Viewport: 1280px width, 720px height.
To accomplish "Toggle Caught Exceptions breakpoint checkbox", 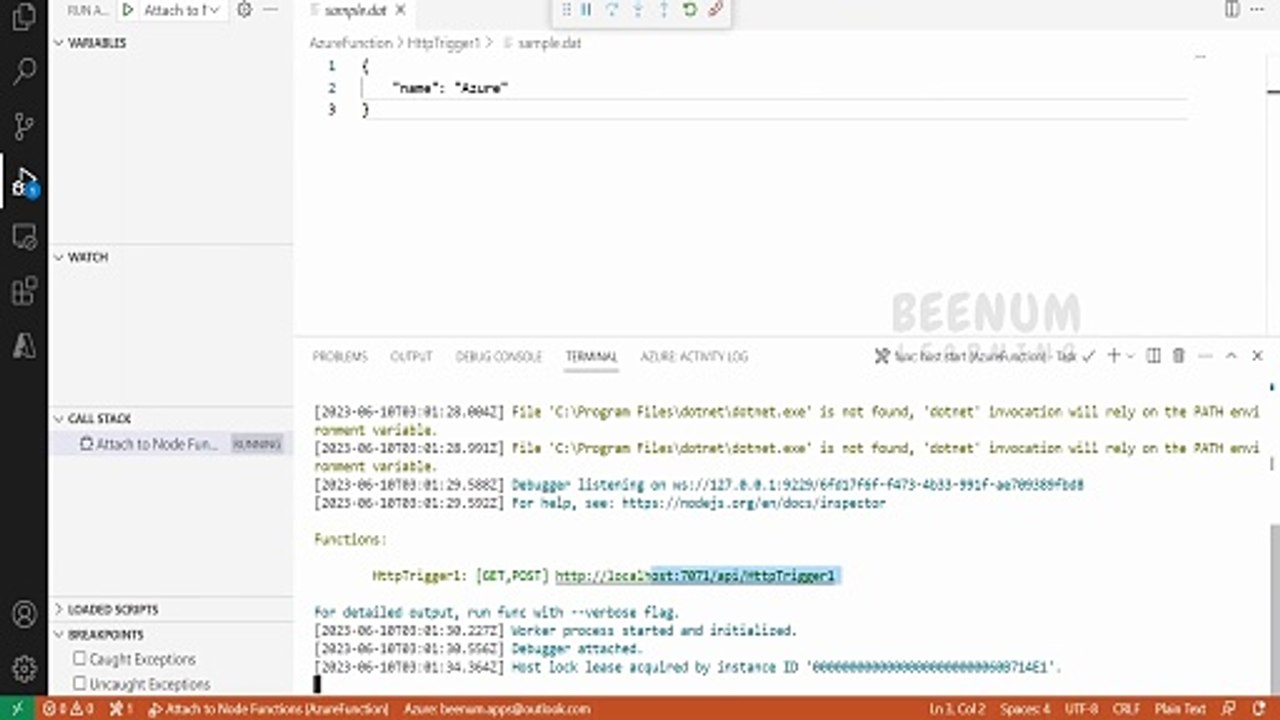I will [80, 658].
